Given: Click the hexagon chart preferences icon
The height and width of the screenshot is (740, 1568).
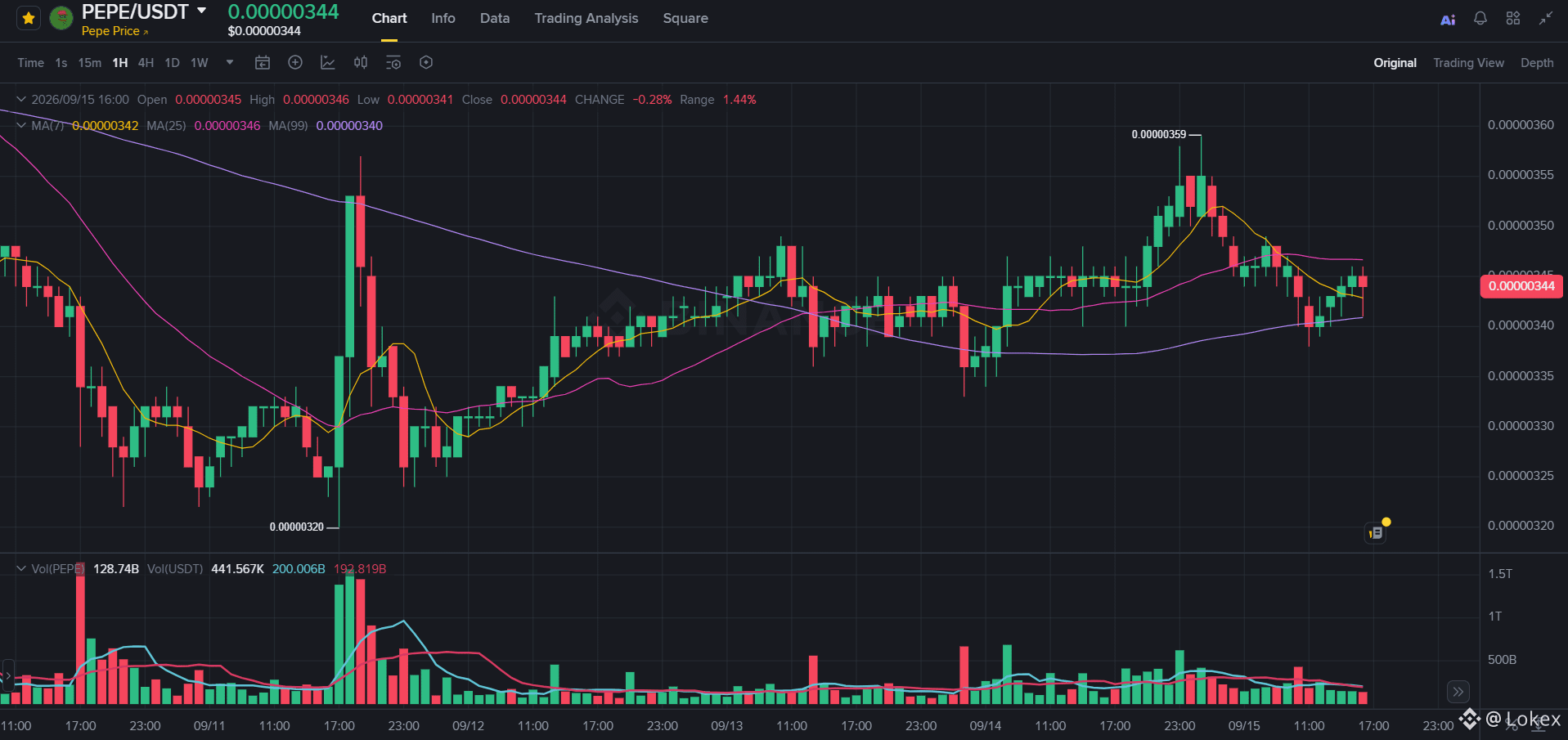Looking at the screenshot, I should 426,62.
